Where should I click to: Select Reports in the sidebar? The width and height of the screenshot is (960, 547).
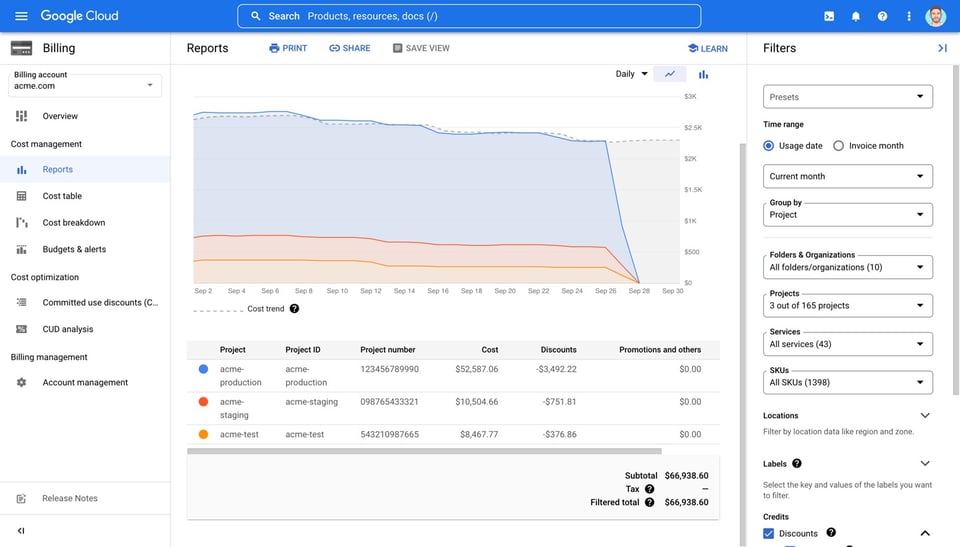(x=85, y=169)
